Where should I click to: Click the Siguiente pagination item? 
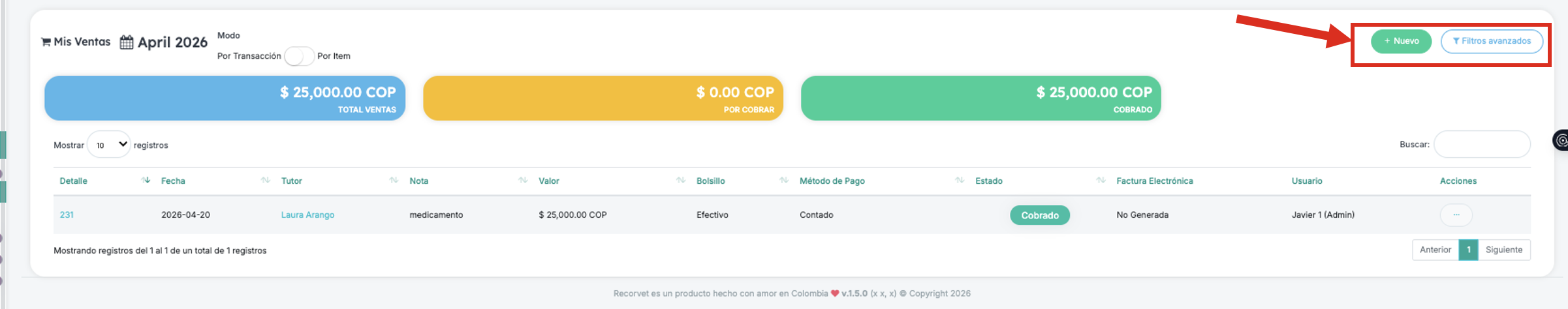coord(1504,250)
